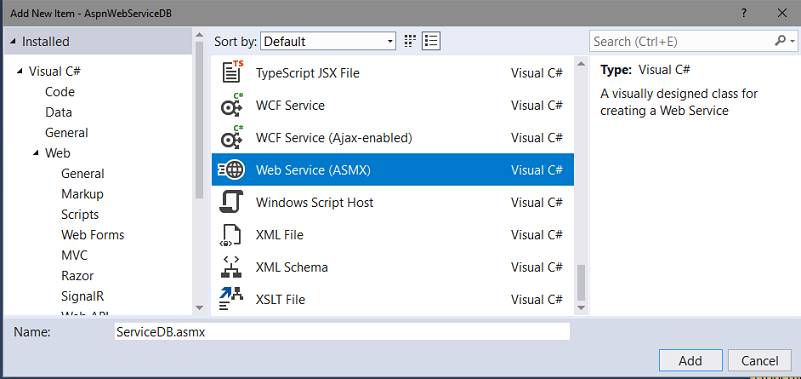This screenshot has width=801, height=379.
Task: Select the Web Forms category
Action: click(x=92, y=235)
